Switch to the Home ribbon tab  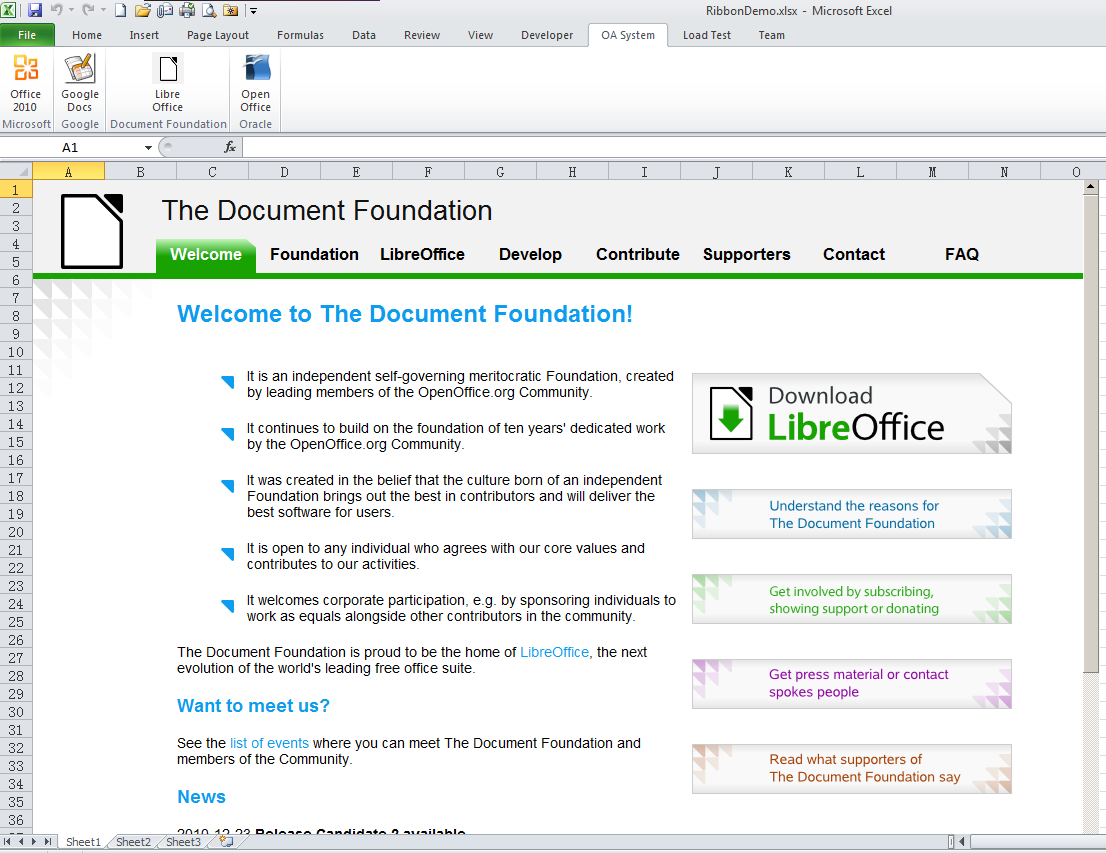click(87, 35)
